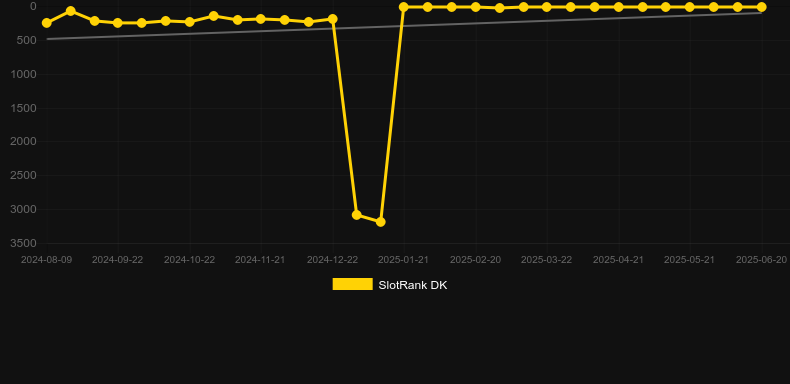The width and height of the screenshot is (790, 384).
Task: Click the 2025-01-21 x-axis date label
Action: pos(403,260)
